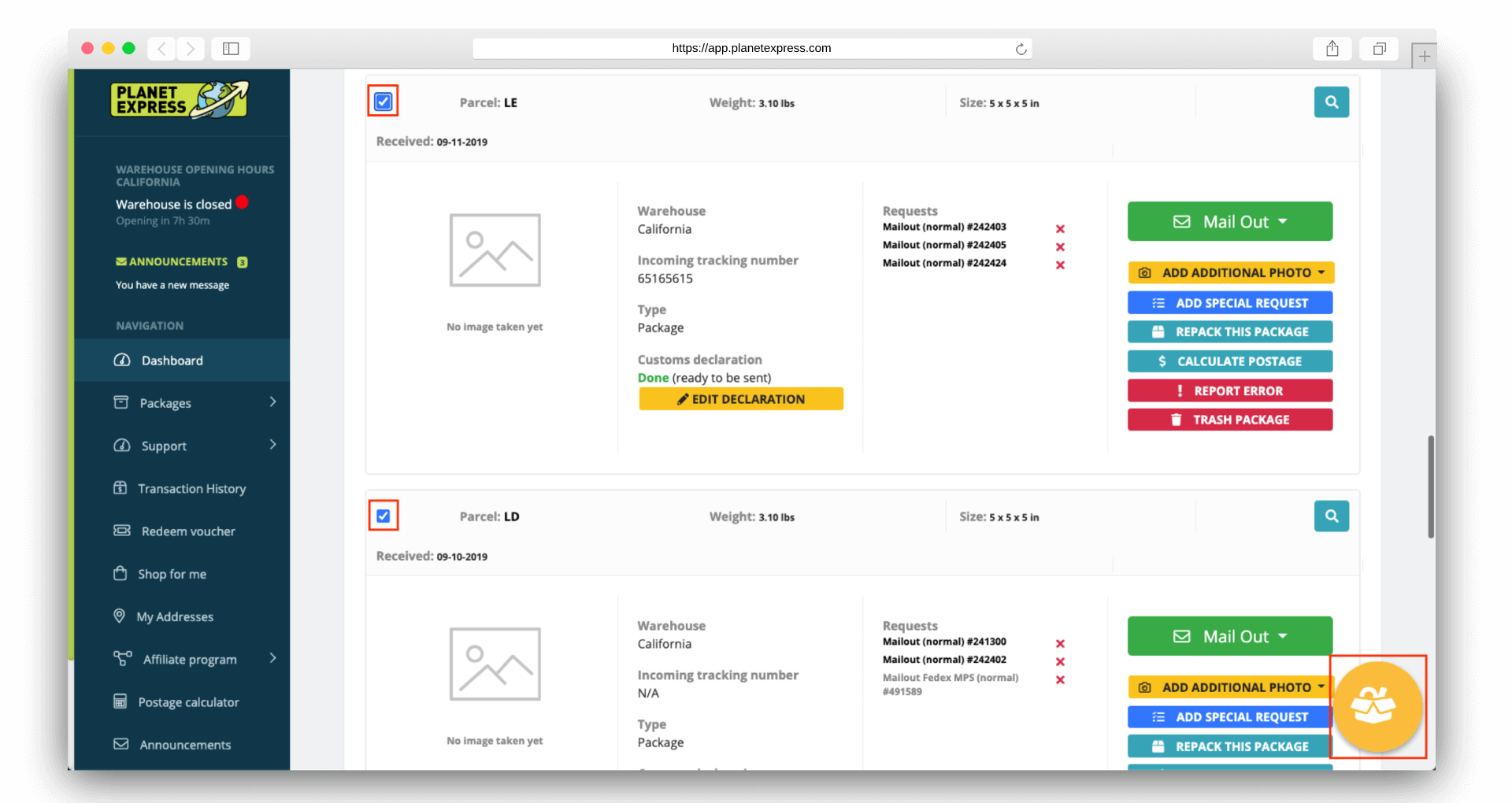Open the magnifier details view for parcel LE

click(1331, 102)
